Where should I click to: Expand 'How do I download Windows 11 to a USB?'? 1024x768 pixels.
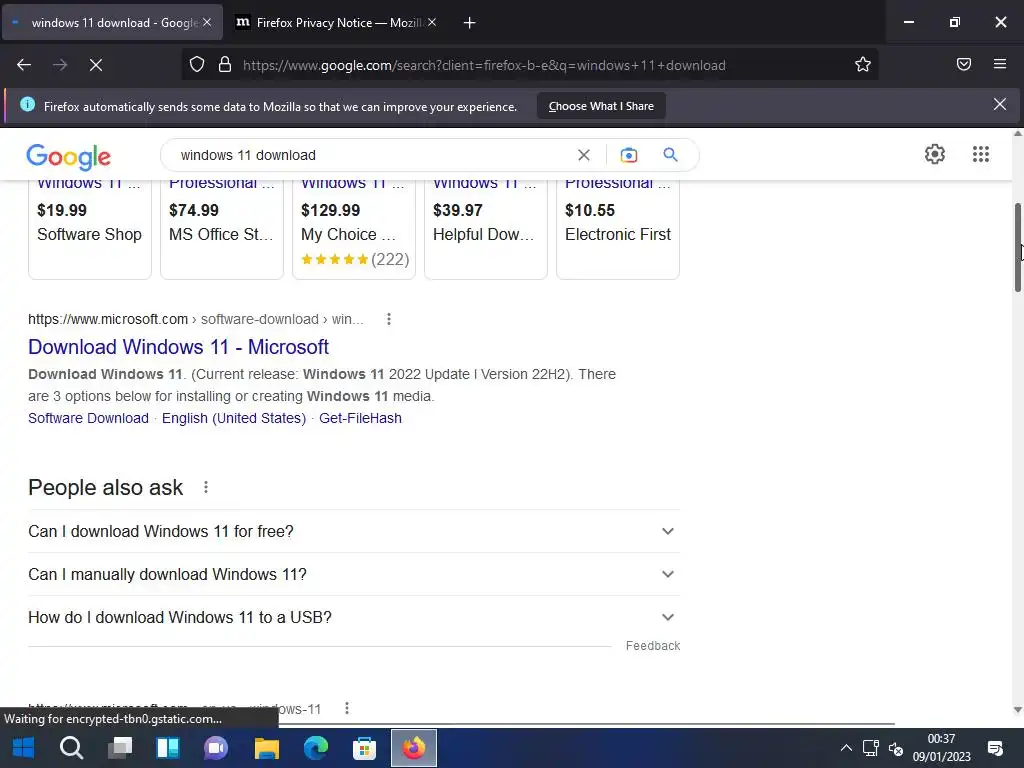[x=354, y=618]
